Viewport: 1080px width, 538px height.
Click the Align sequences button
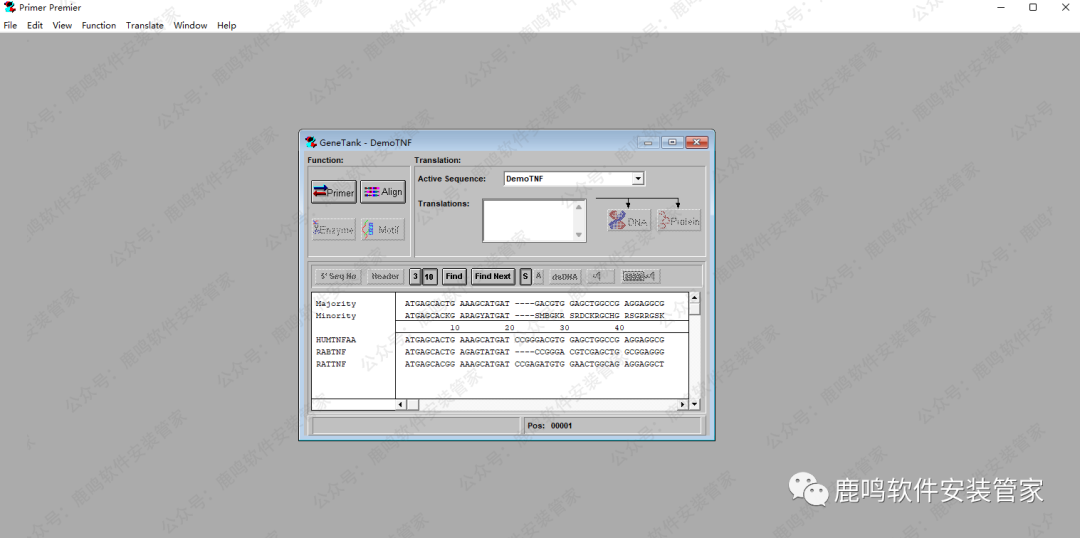coord(382,192)
